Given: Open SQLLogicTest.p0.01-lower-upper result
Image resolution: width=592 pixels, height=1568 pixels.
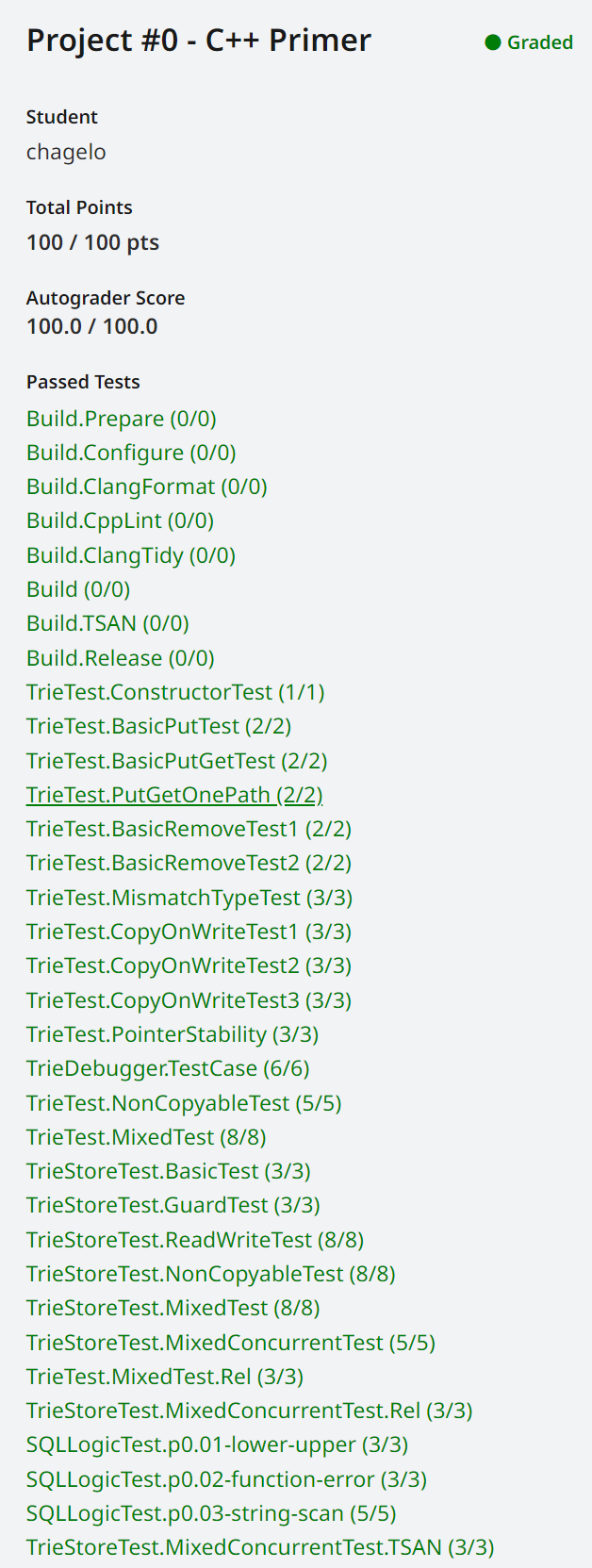Looking at the screenshot, I should point(217,1444).
